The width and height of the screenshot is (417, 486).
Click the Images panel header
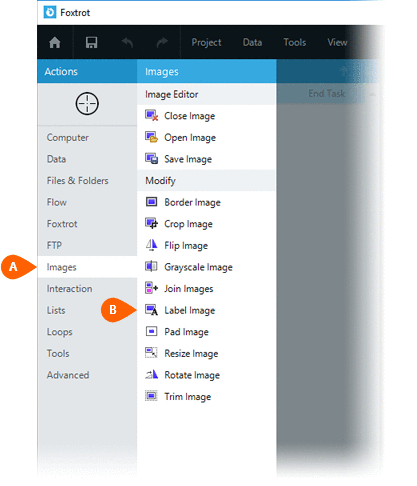pyautogui.click(x=207, y=71)
